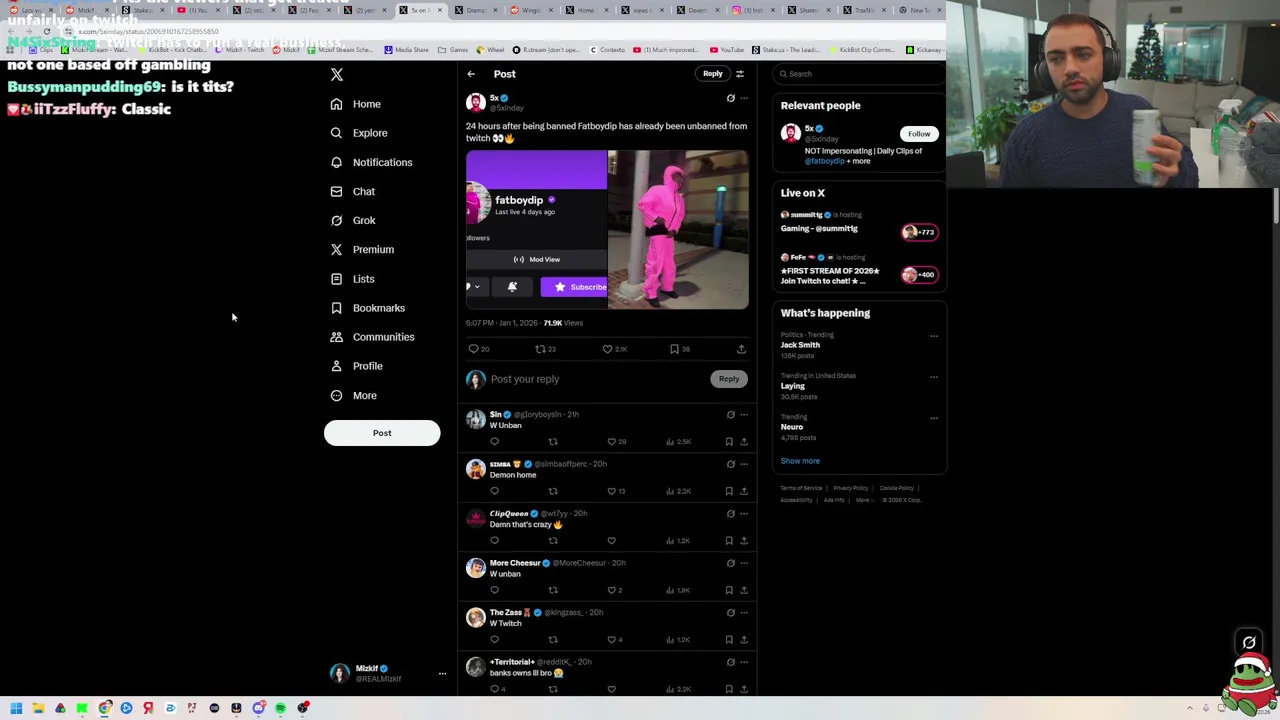Open Chat in sidebar

[x=353, y=191]
